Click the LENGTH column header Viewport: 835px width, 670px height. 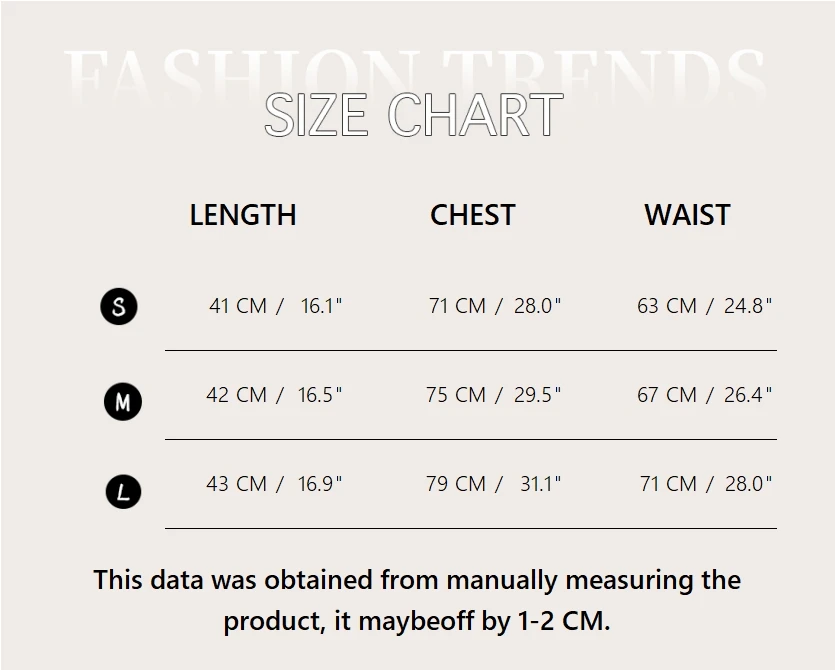click(243, 215)
